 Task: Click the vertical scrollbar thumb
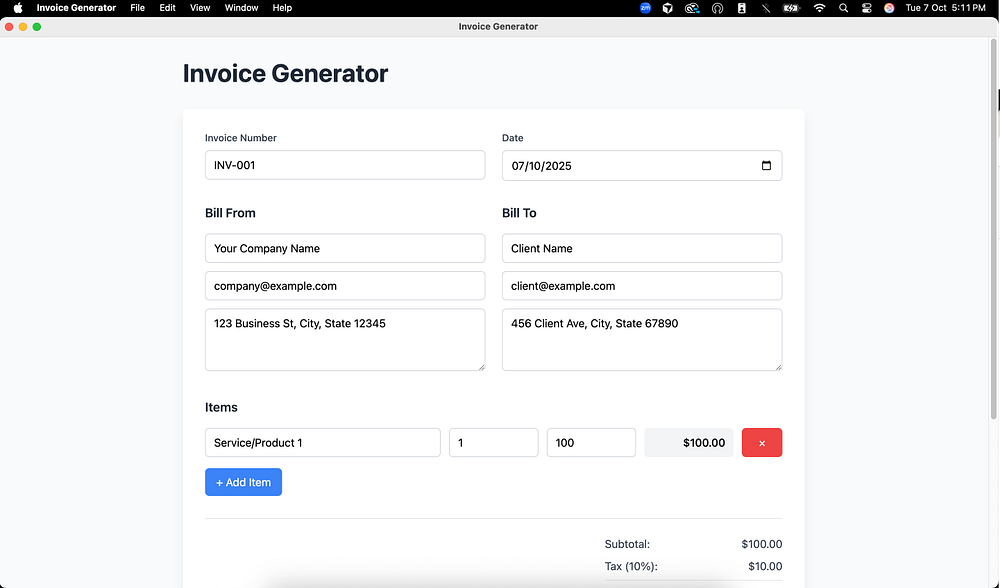click(x=994, y=230)
